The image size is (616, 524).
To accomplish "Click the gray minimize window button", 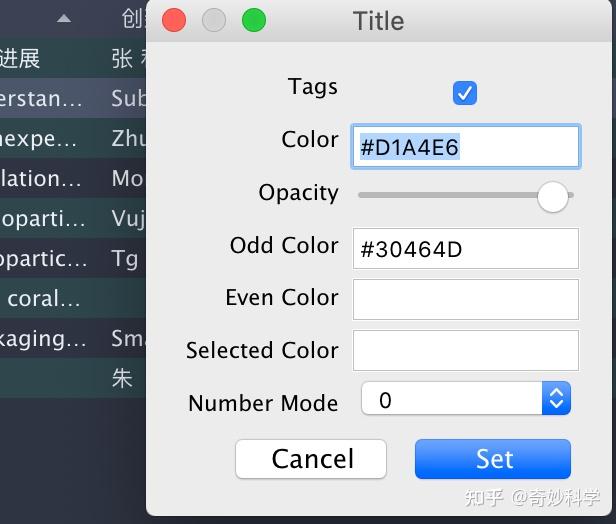I will 214,20.
